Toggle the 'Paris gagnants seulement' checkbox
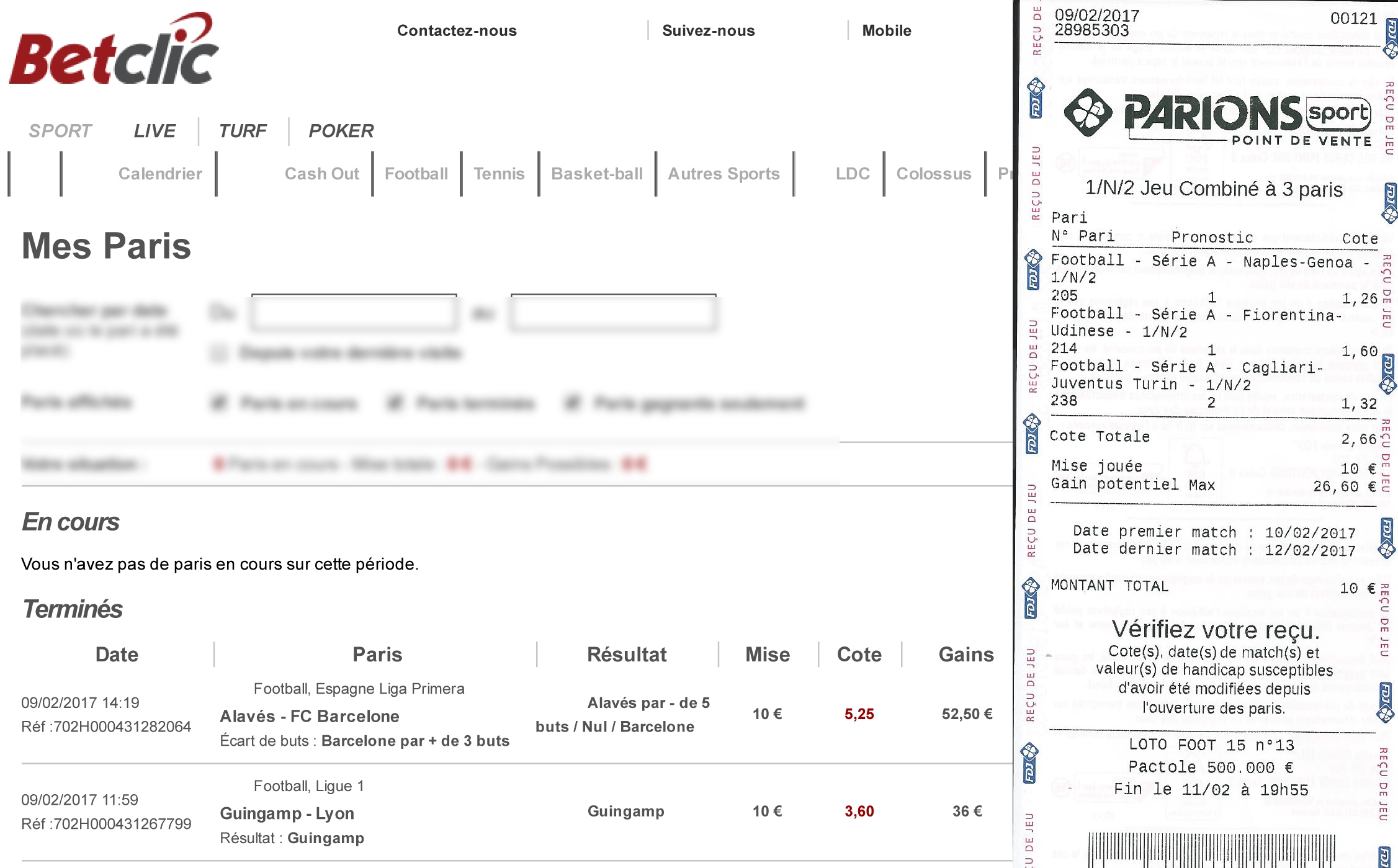Screen dimensions: 1398x868 pyautogui.click(x=572, y=403)
